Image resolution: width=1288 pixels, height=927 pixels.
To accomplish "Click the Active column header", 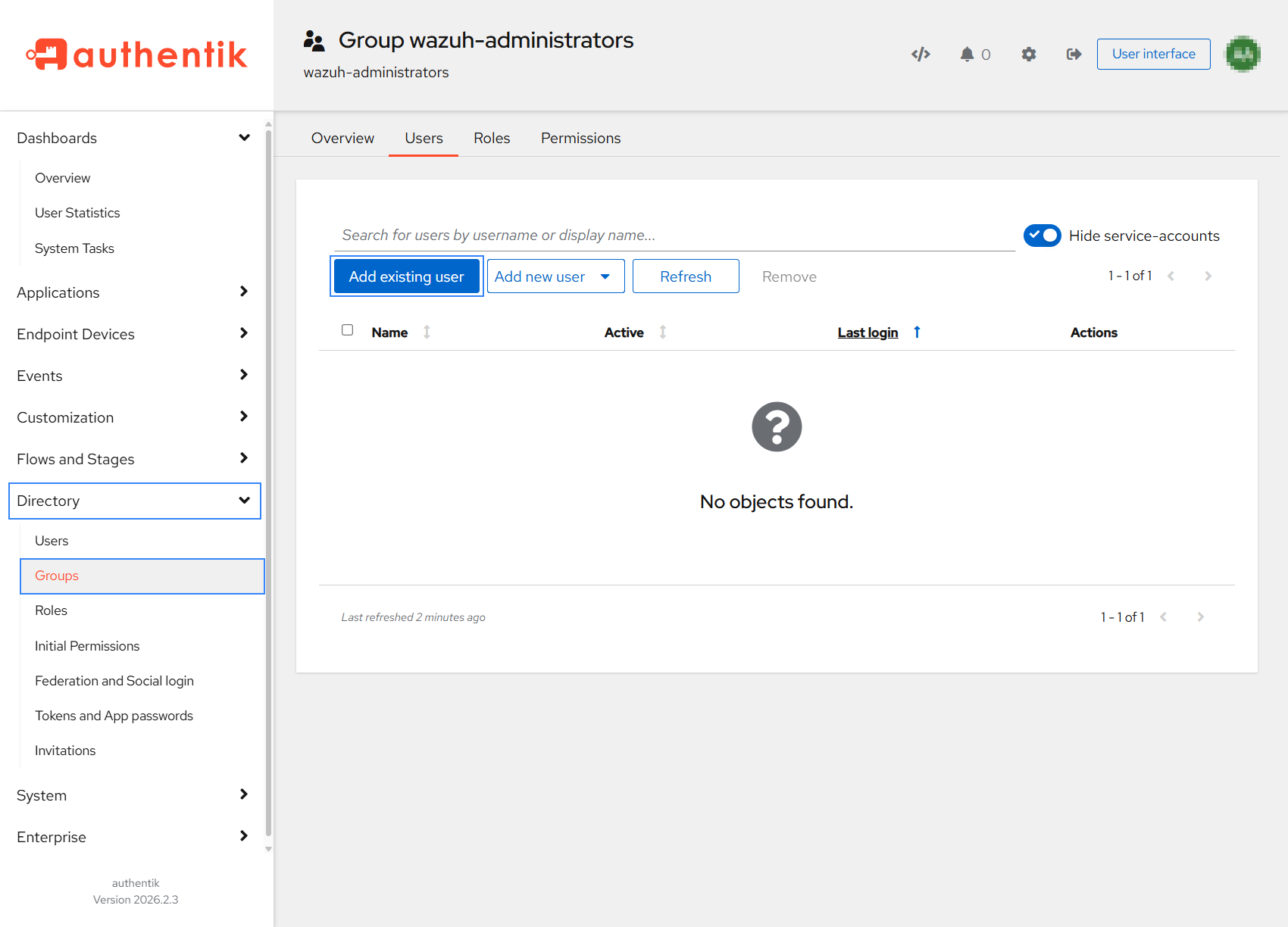I will pyautogui.click(x=624, y=332).
